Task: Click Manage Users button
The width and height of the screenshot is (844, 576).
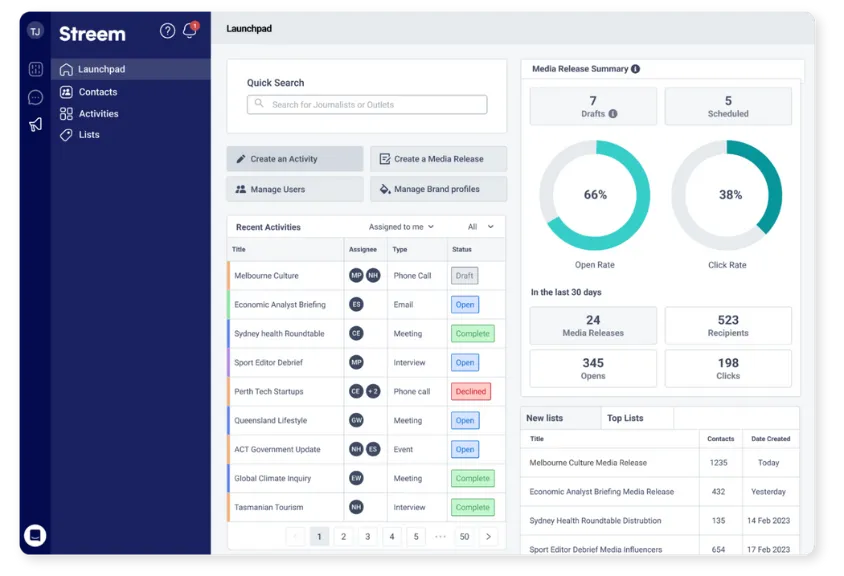Action: [295, 189]
